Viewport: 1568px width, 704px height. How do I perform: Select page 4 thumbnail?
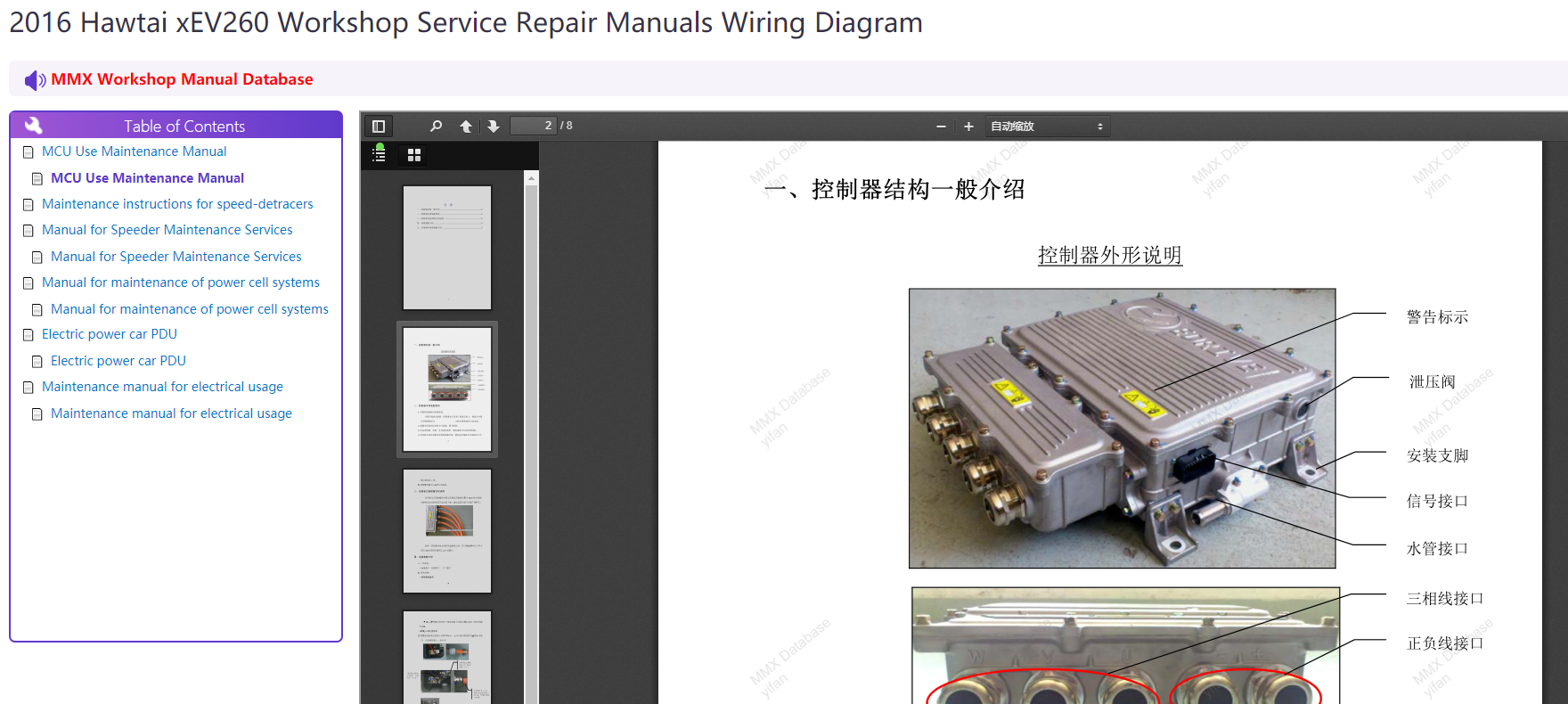point(447,658)
